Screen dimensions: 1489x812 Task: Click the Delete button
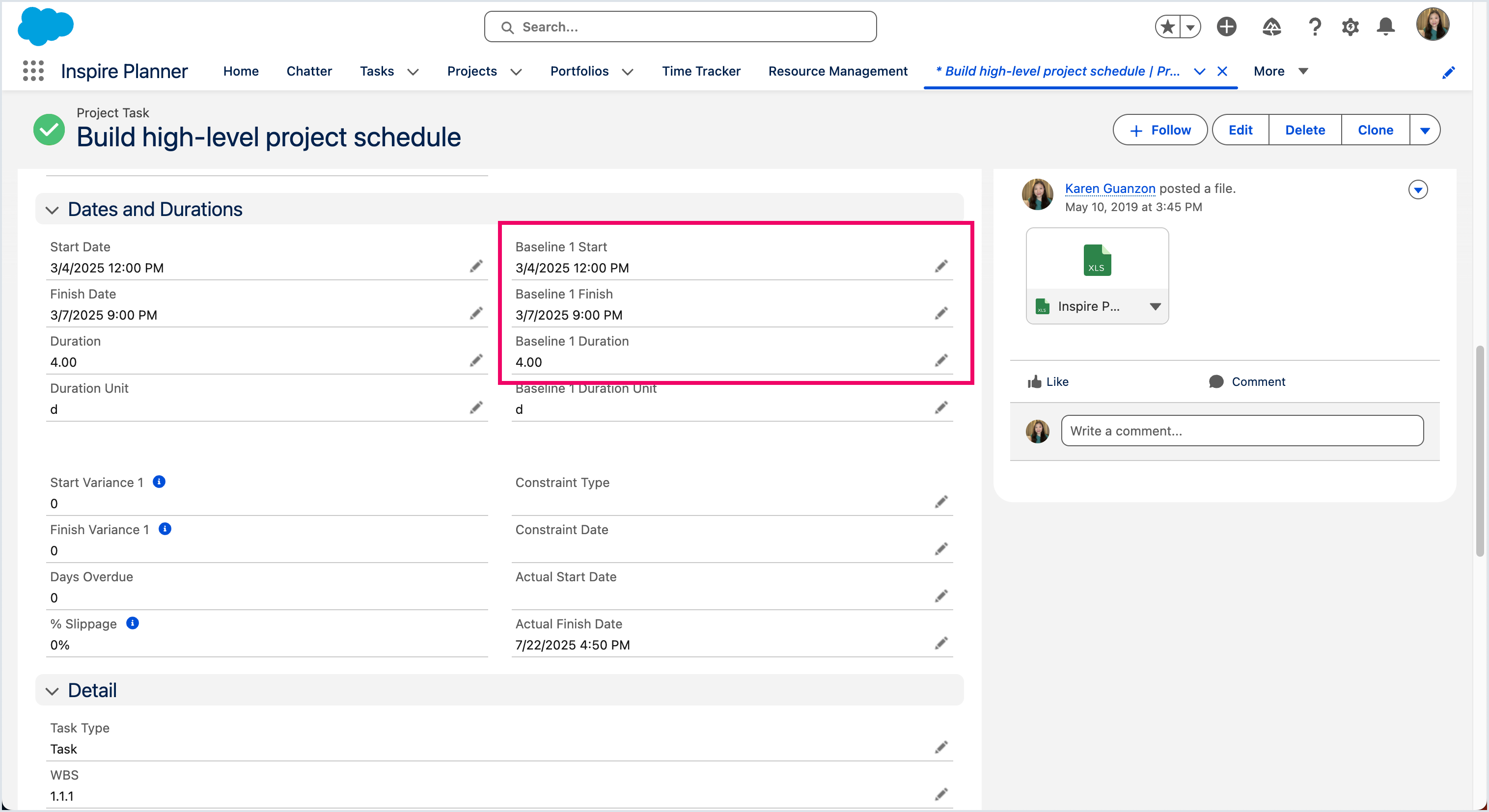click(1305, 130)
